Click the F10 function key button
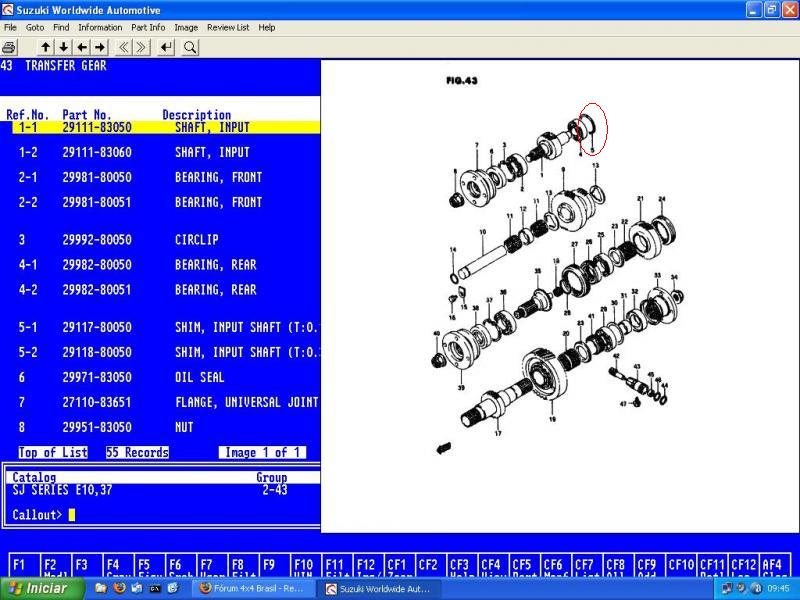 point(305,565)
